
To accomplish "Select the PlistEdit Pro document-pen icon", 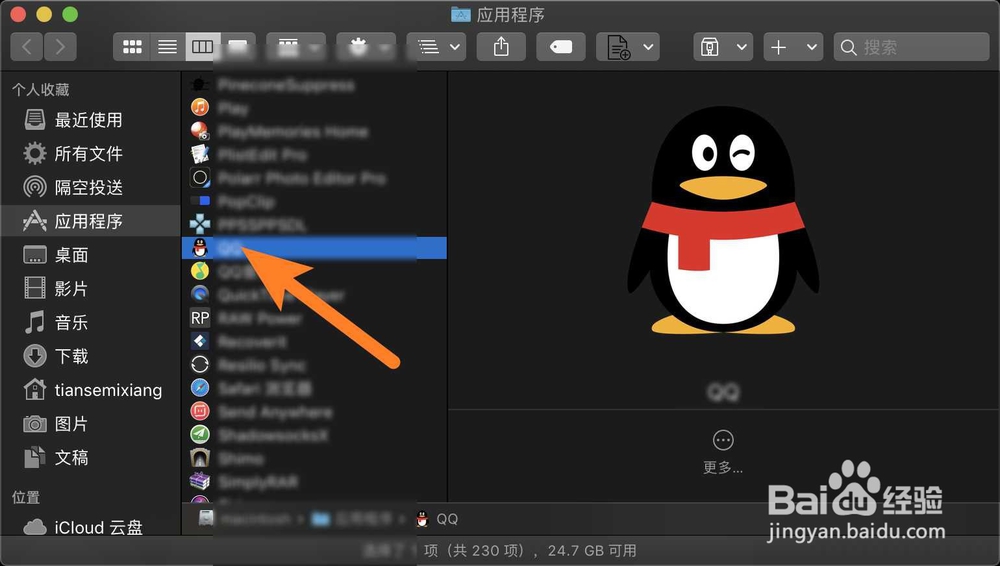I will 200,154.
